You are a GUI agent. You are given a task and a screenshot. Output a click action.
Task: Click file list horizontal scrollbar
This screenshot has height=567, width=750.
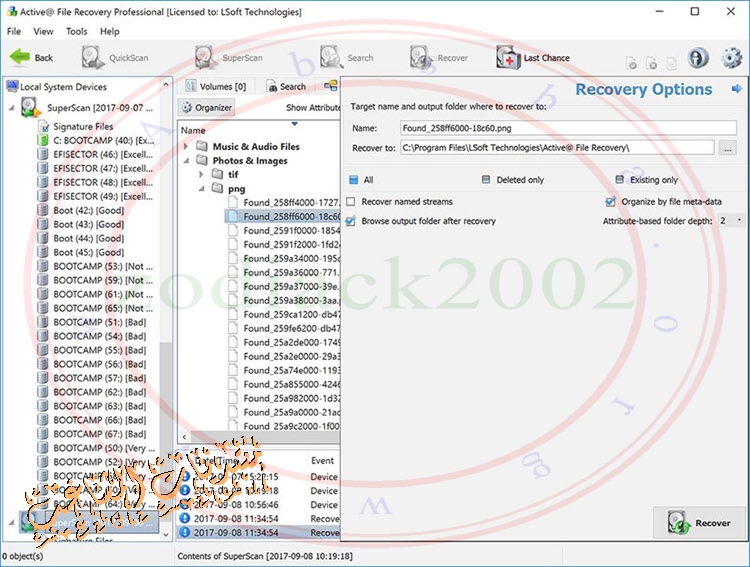tap(265, 436)
